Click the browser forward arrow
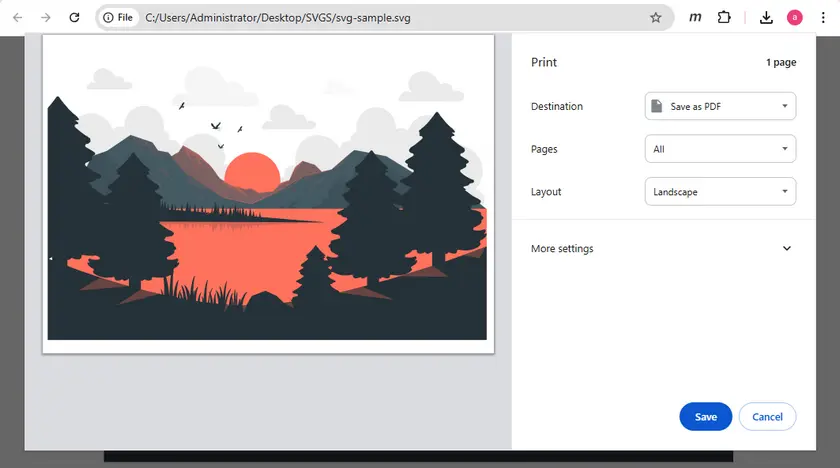 point(46,18)
